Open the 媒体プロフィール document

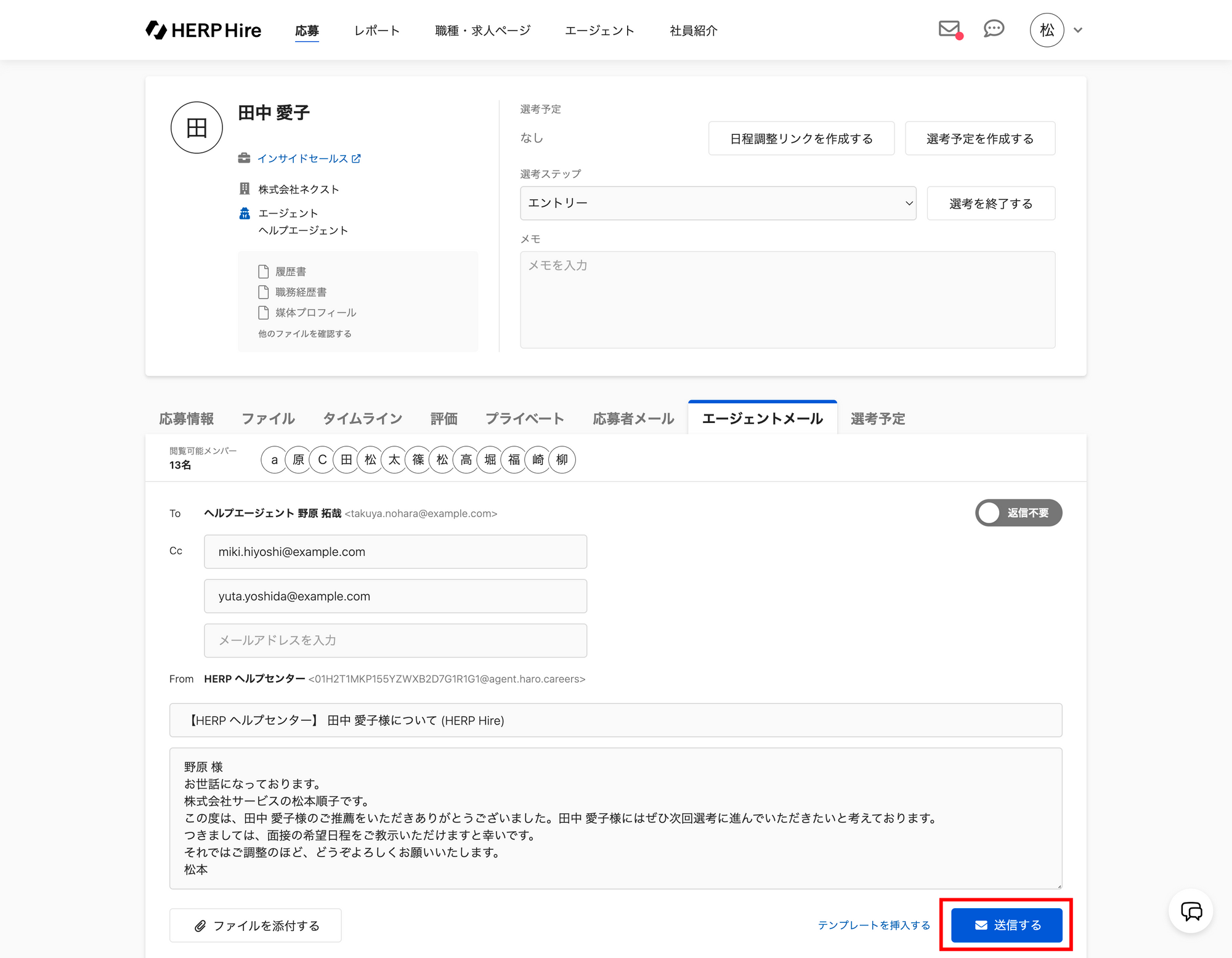click(x=315, y=313)
